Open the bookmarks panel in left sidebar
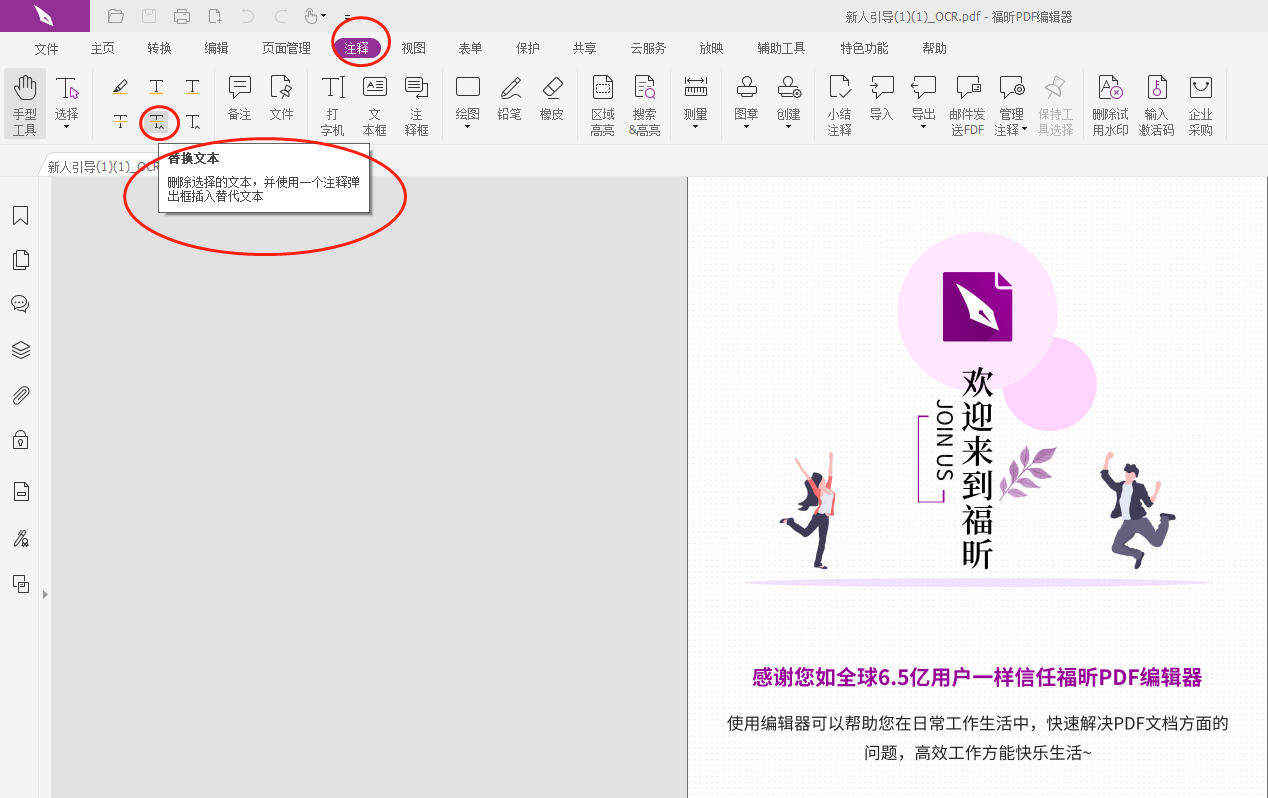 pyautogui.click(x=20, y=215)
